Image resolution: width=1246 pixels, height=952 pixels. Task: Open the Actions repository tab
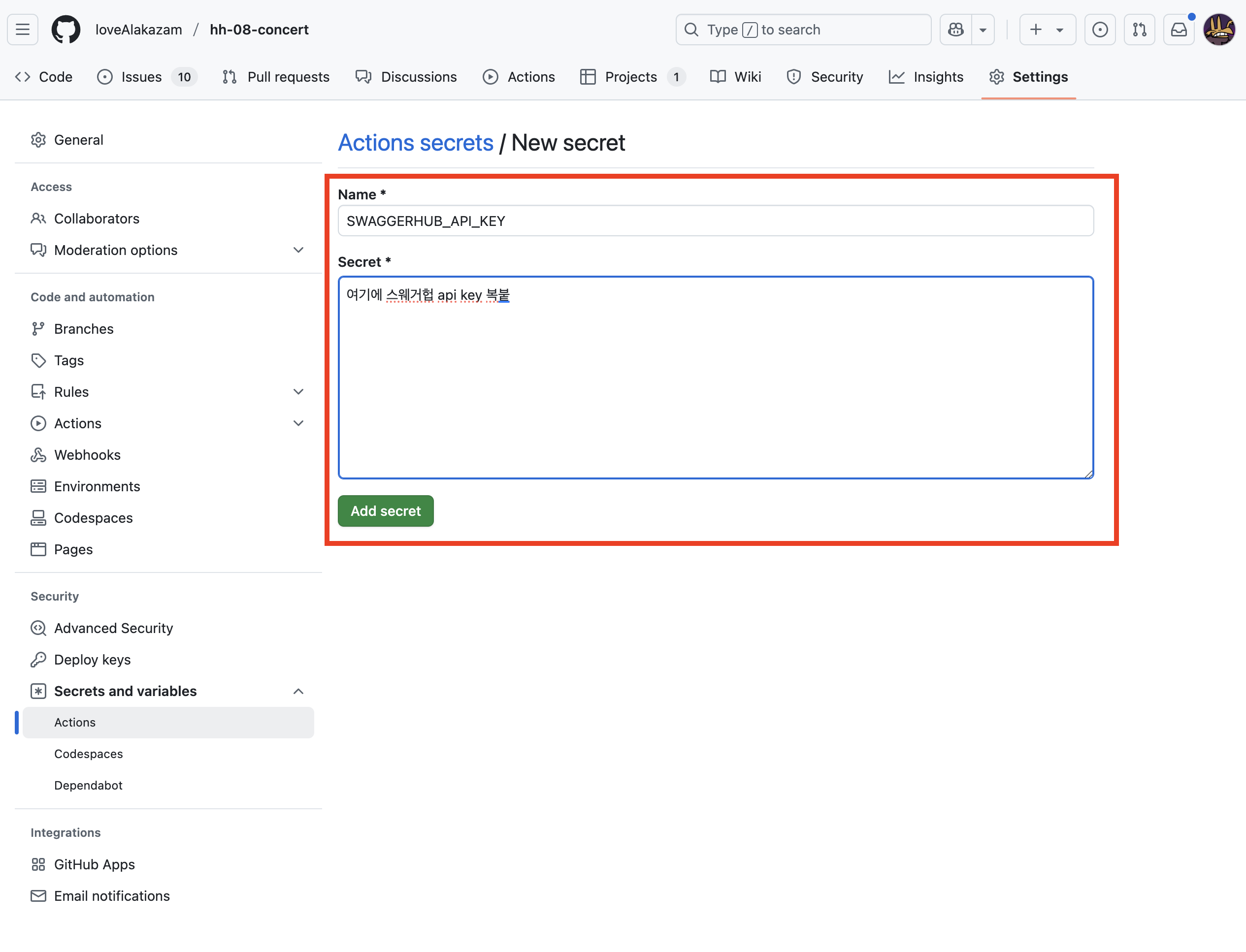pyautogui.click(x=519, y=77)
